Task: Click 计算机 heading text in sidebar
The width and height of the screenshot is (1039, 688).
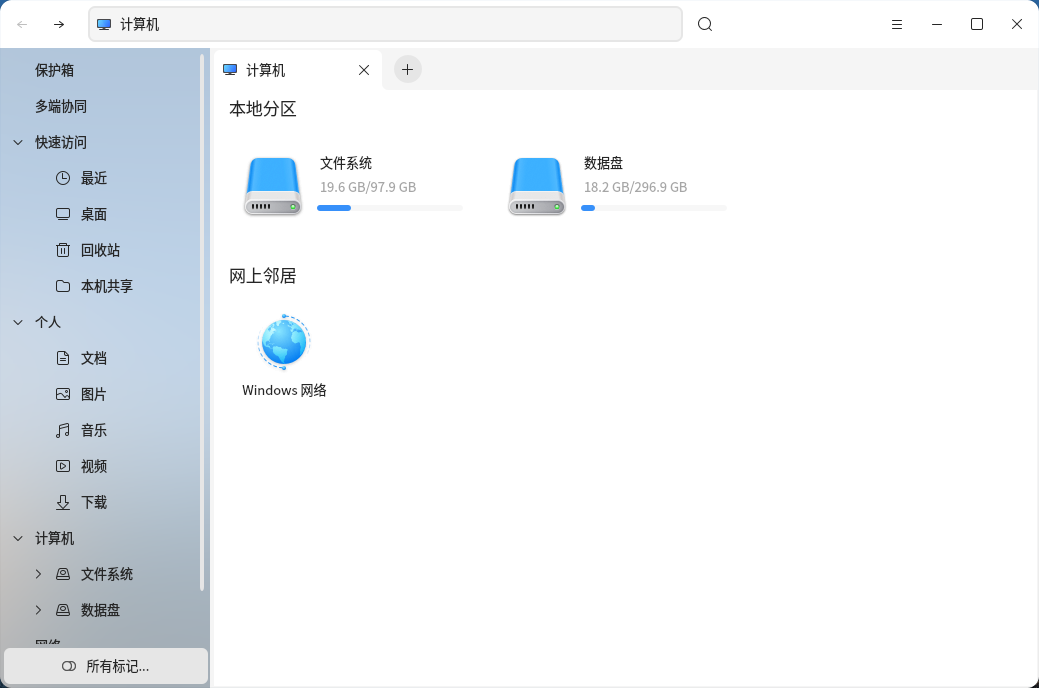Action: 54,538
